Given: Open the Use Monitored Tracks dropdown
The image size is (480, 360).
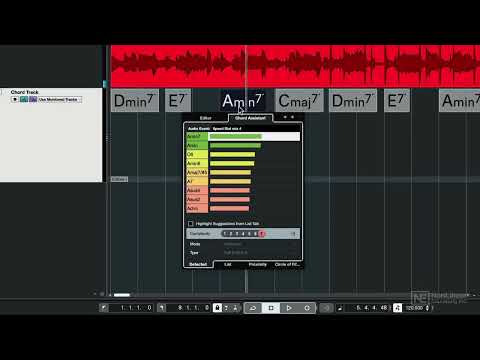Looking at the screenshot, I should click(x=60, y=99).
